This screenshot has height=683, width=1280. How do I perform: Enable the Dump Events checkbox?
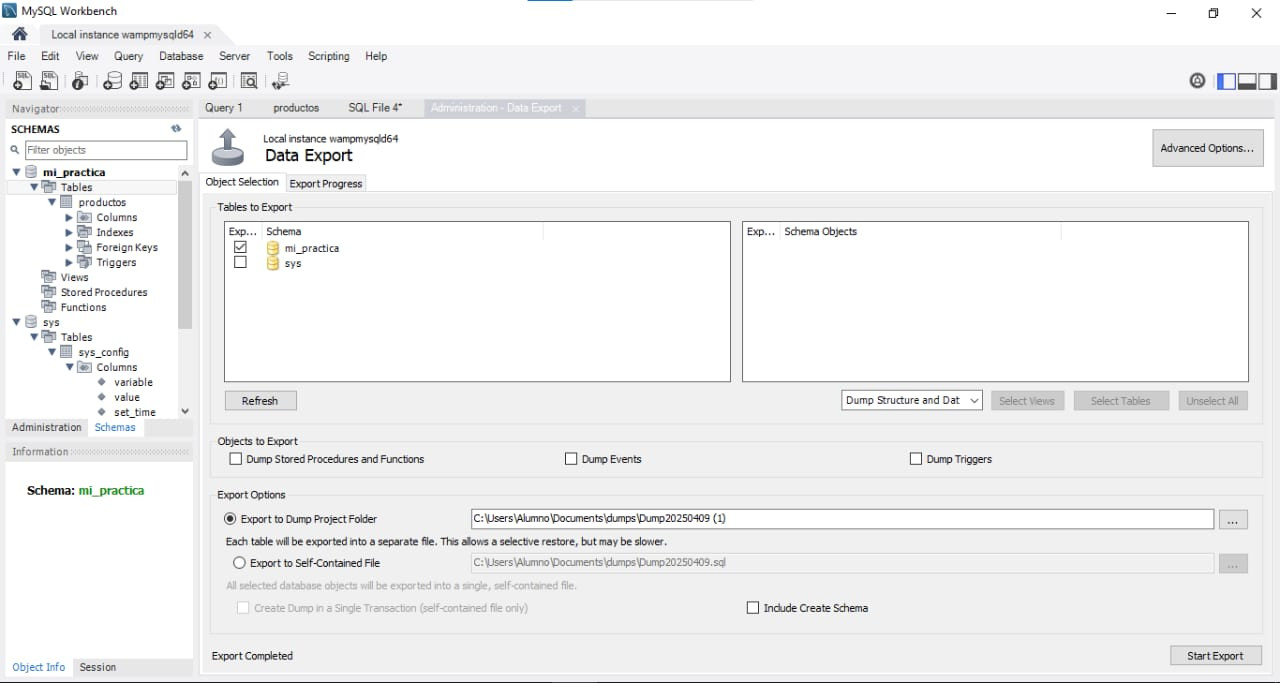[x=571, y=459]
